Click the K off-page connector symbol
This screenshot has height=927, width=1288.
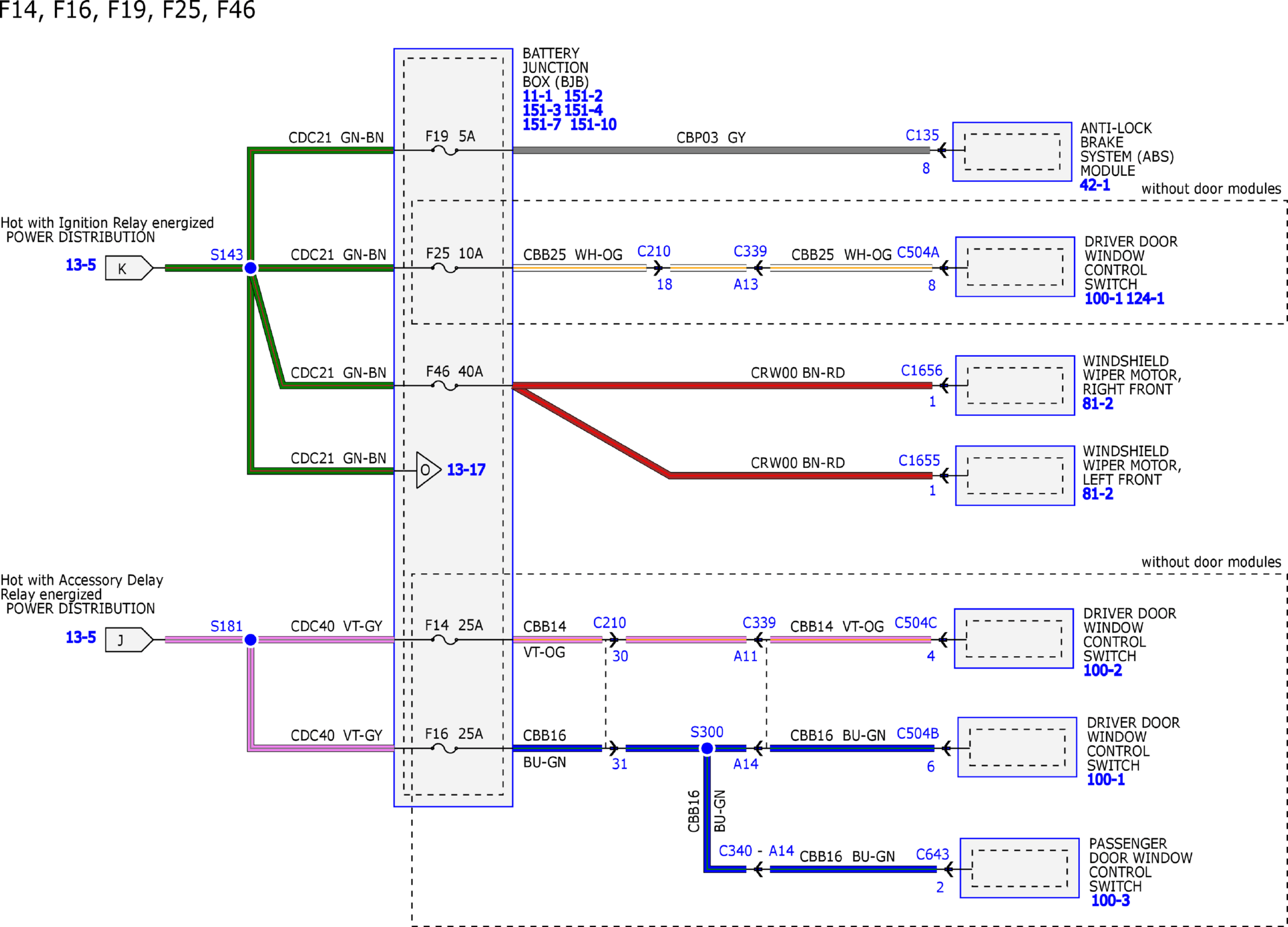(x=129, y=268)
